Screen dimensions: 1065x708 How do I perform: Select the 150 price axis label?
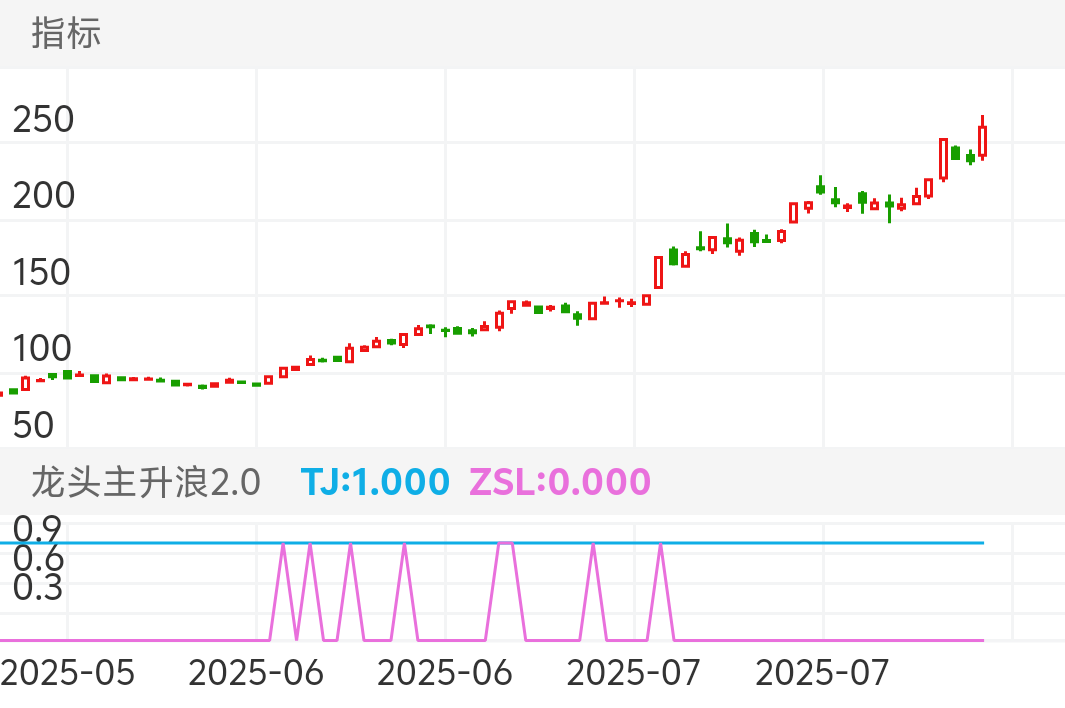click(41, 272)
